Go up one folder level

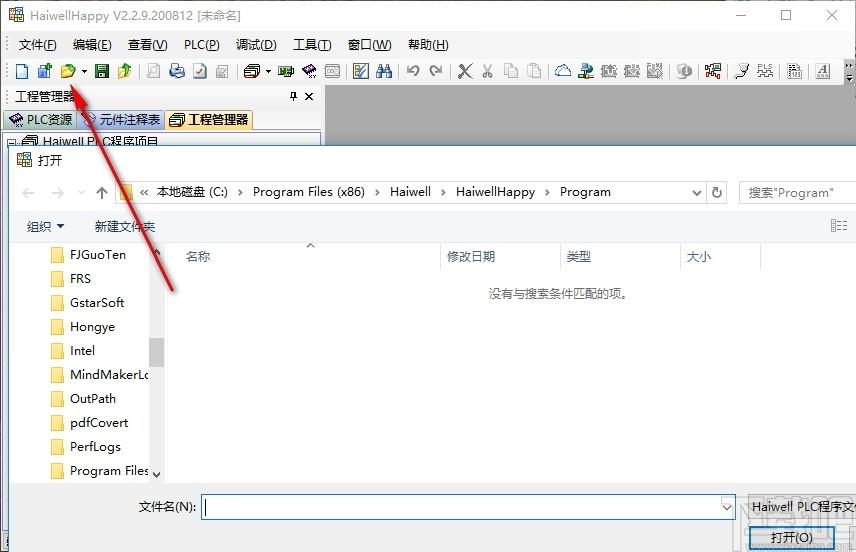(x=102, y=193)
